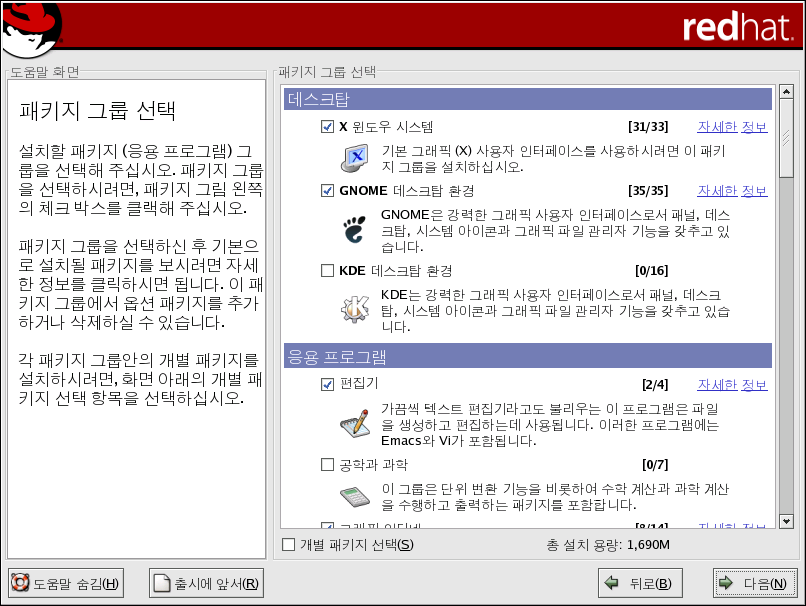Click the X Window System package icon
Viewport: 806px width, 606px height.
(x=354, y=157)
